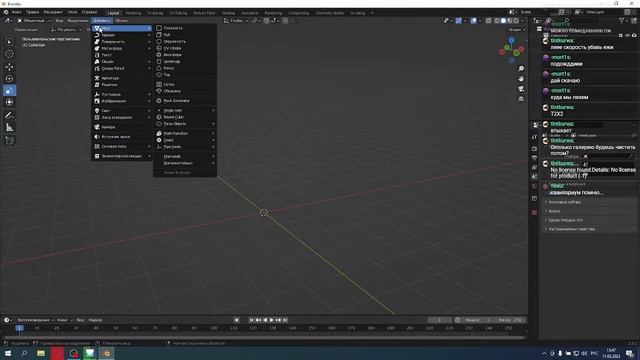Click the viewport zoom magnifier icon

521,69
